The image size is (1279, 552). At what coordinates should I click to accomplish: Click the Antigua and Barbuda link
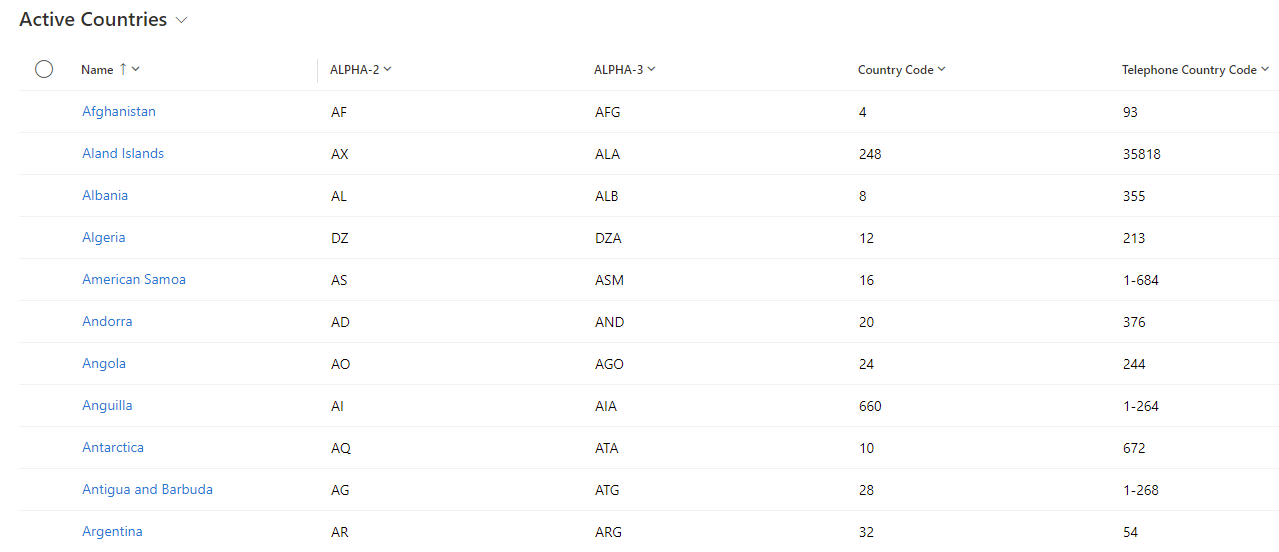point(147,490)
